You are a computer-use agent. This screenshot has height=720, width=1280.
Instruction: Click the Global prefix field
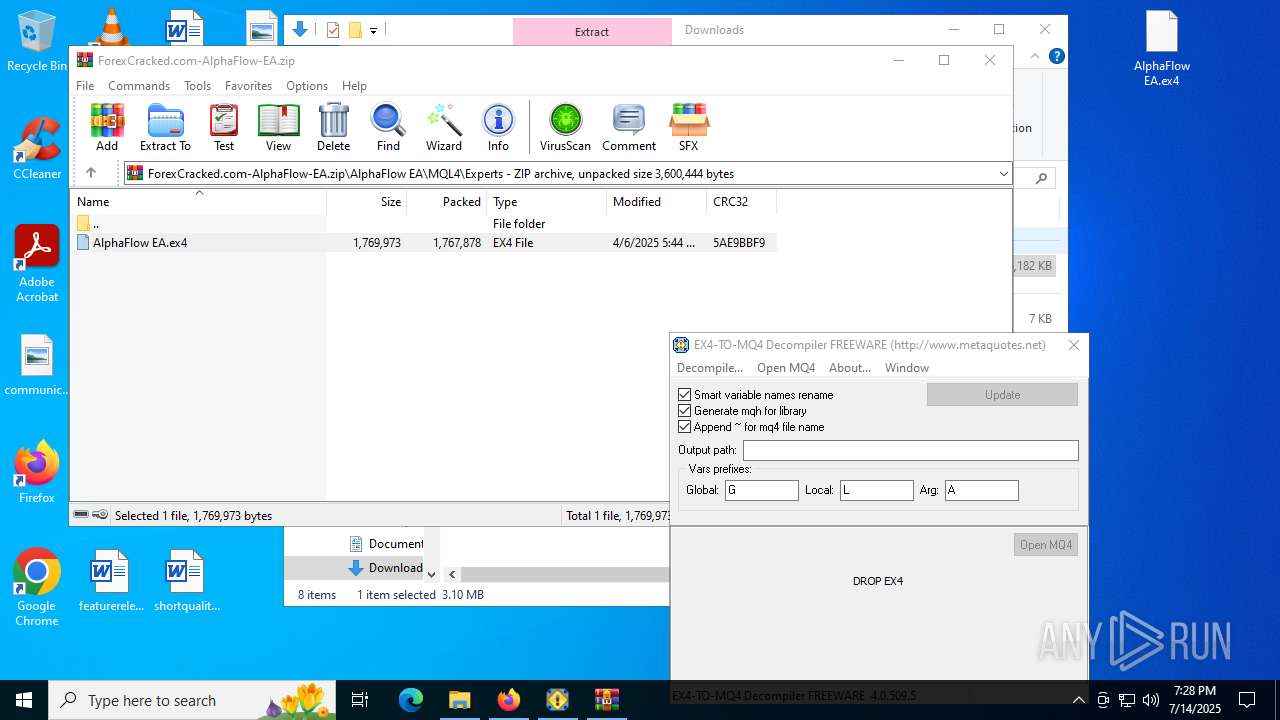coord(762,490)
